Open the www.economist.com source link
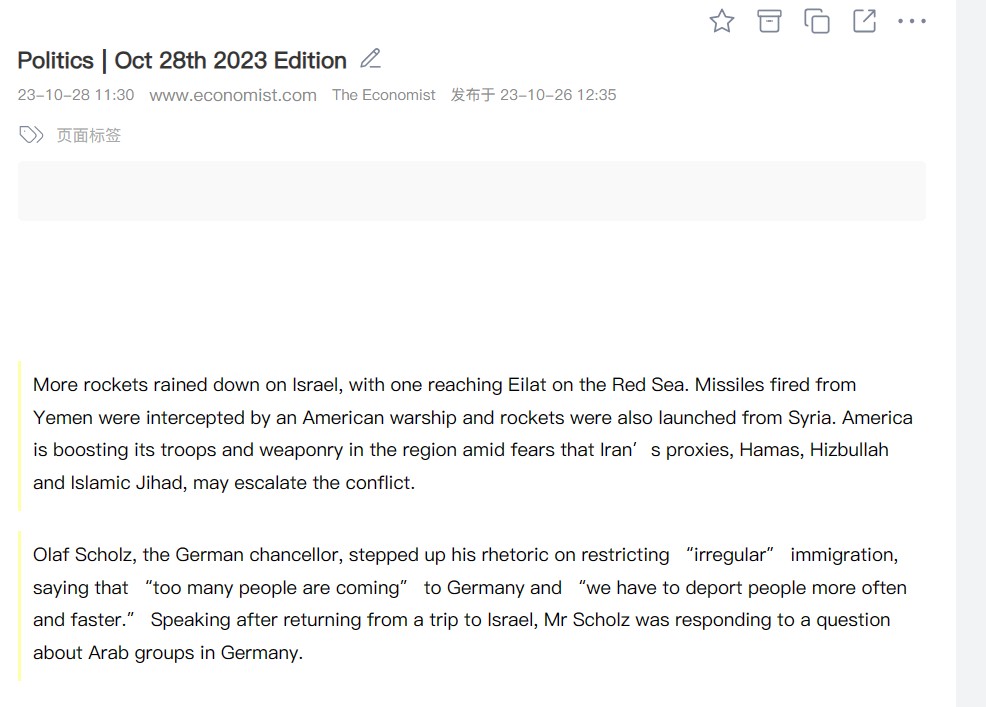 click(233, 95)
